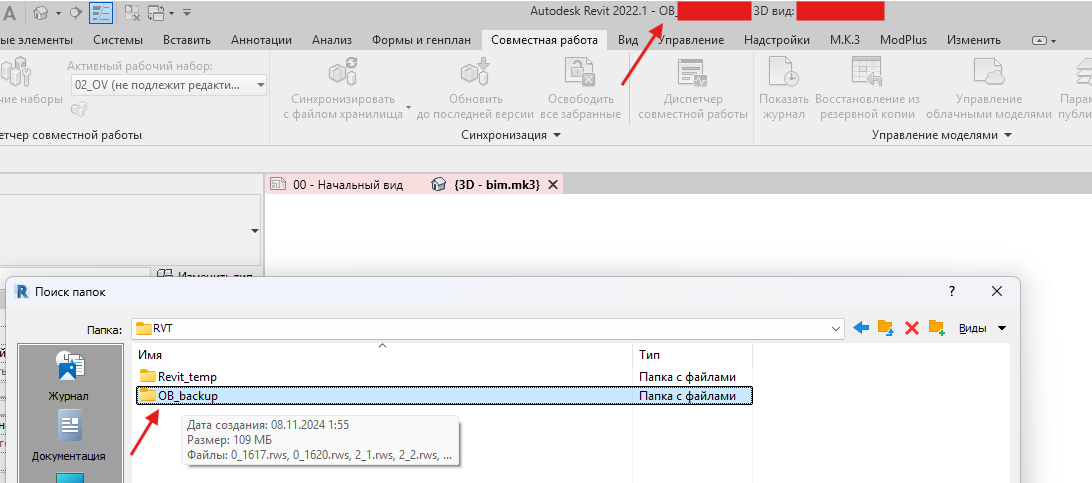Open the Виды views menu
Screen dimensions: 1092x483
(x=972, y=328)
